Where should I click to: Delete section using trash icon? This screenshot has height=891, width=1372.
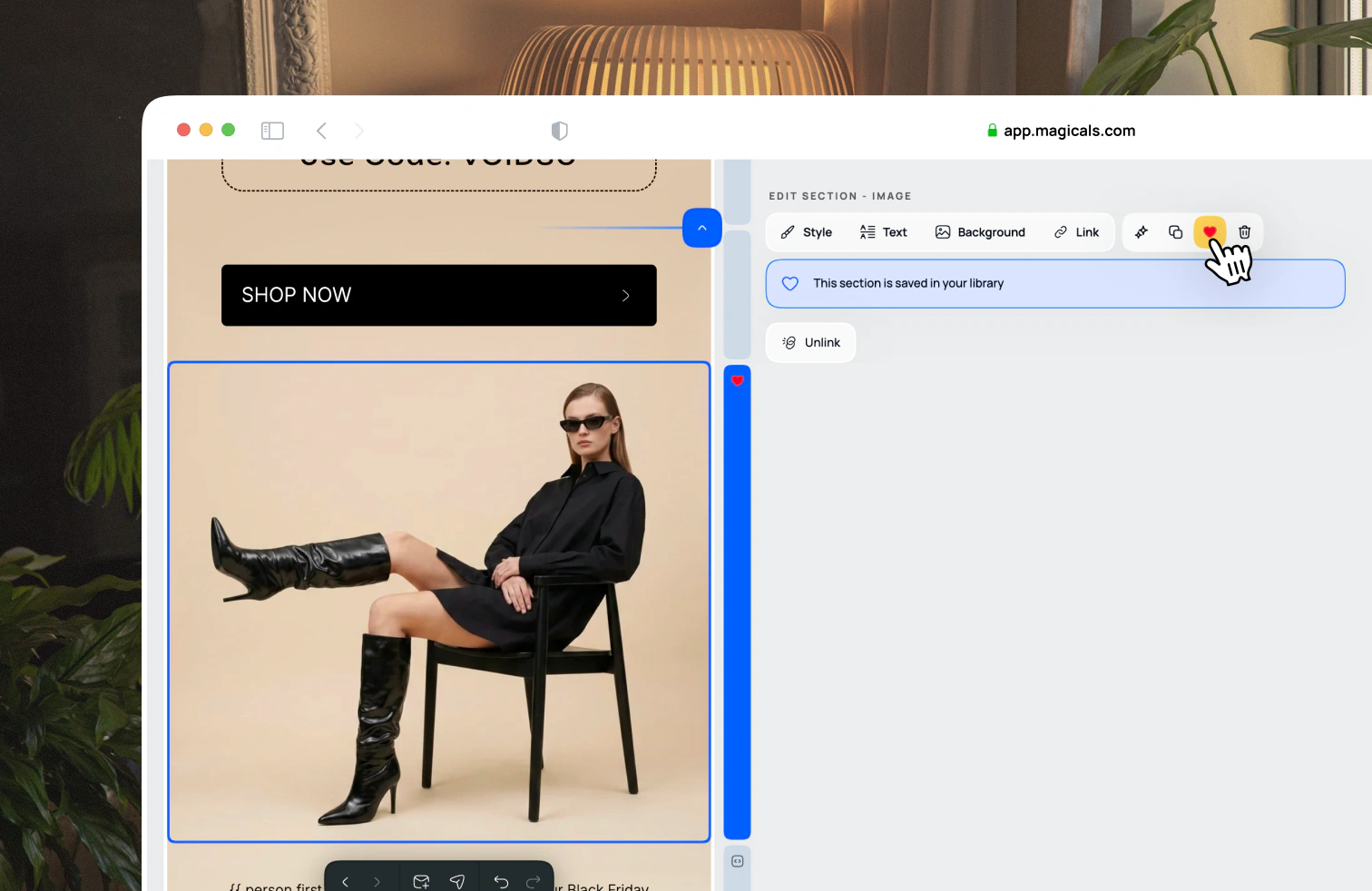click(1244, 232)
